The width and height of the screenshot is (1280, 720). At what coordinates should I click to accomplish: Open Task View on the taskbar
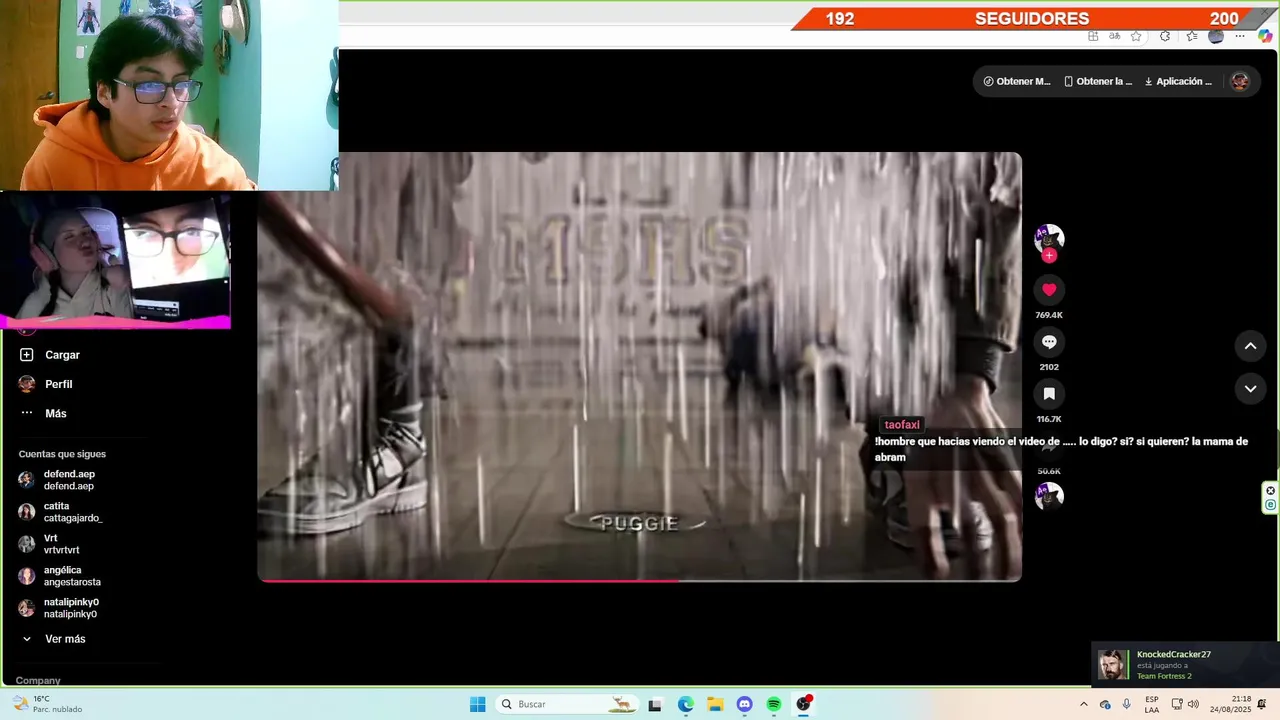click(655, 704)
